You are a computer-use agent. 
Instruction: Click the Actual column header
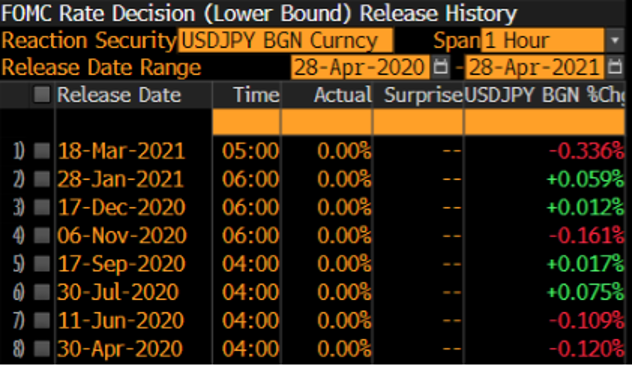coord(343,95)
